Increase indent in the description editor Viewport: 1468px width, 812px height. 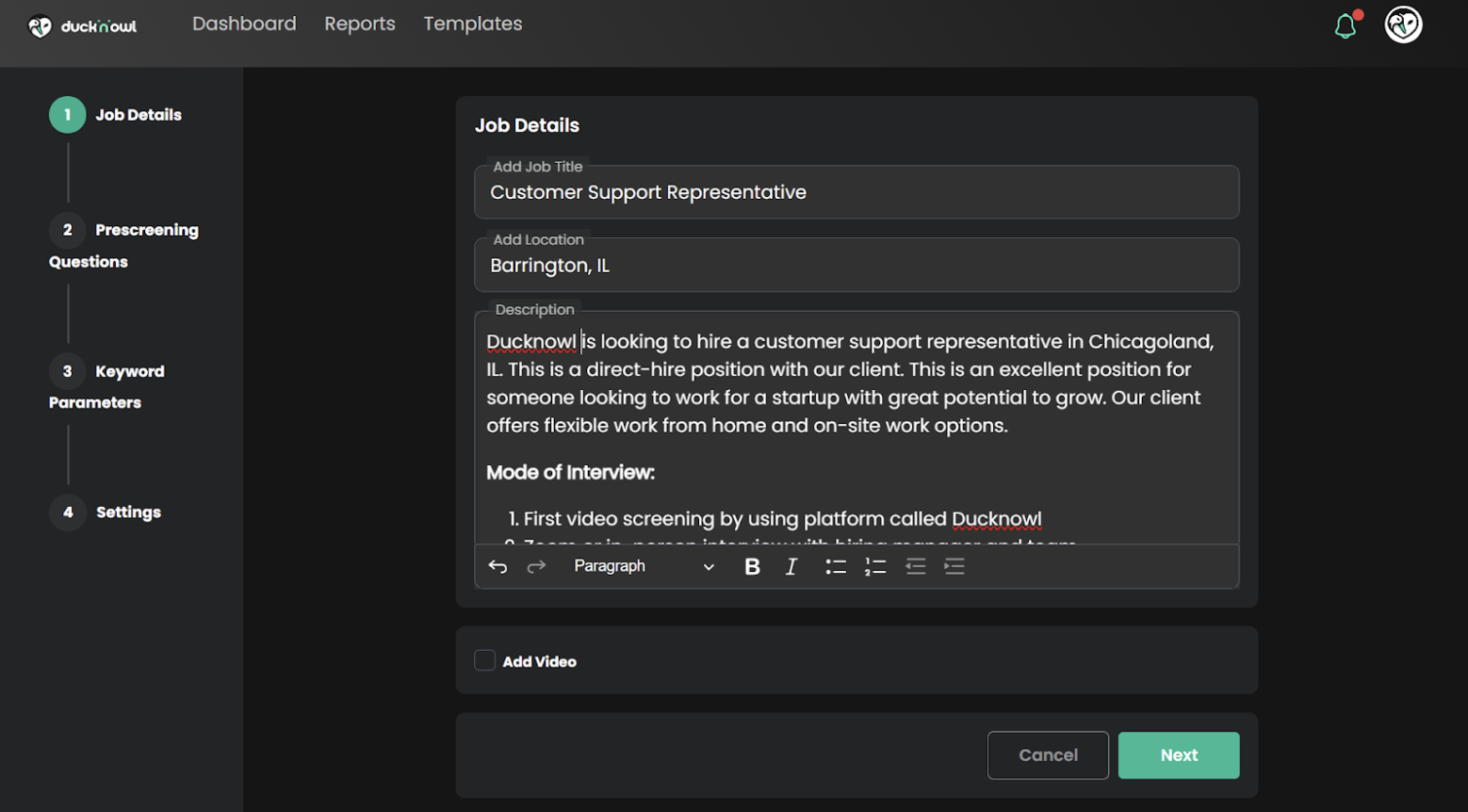(x=954, y=566)
